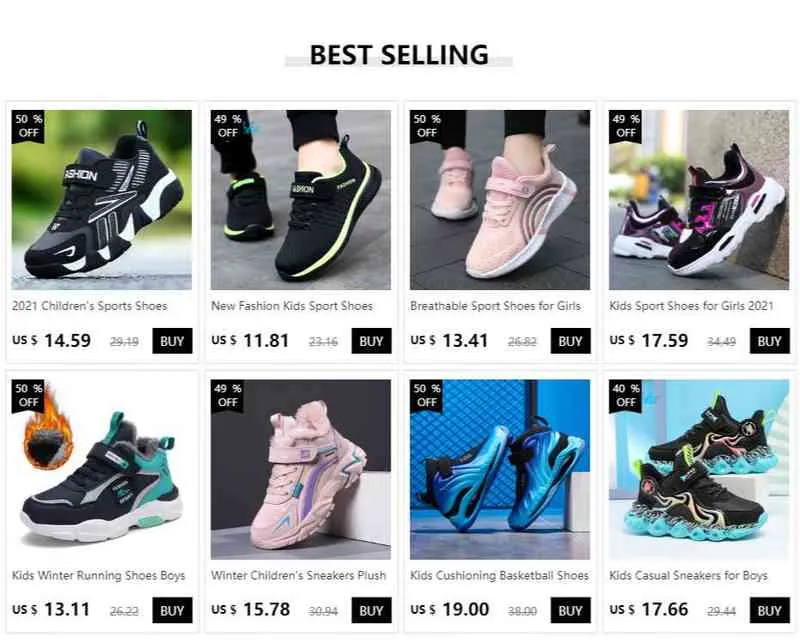Click BUY for Breathable Sport Shoes for Girls
Image resolution: width=800 pixels, height=643 pixels.
click(x=570, y=341)
